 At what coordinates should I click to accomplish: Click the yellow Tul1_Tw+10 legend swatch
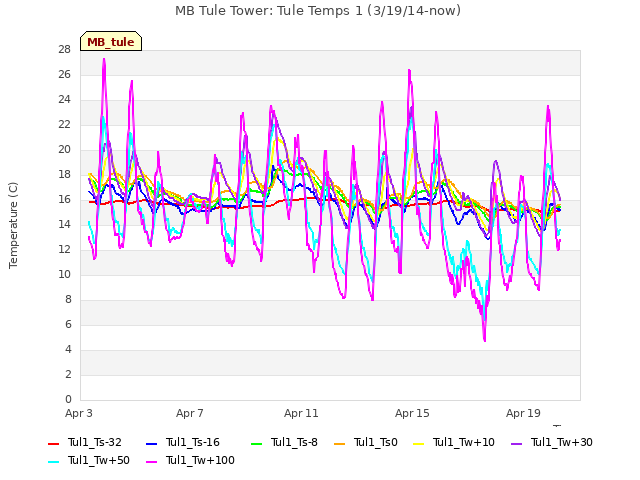click(x=418, y=444)
